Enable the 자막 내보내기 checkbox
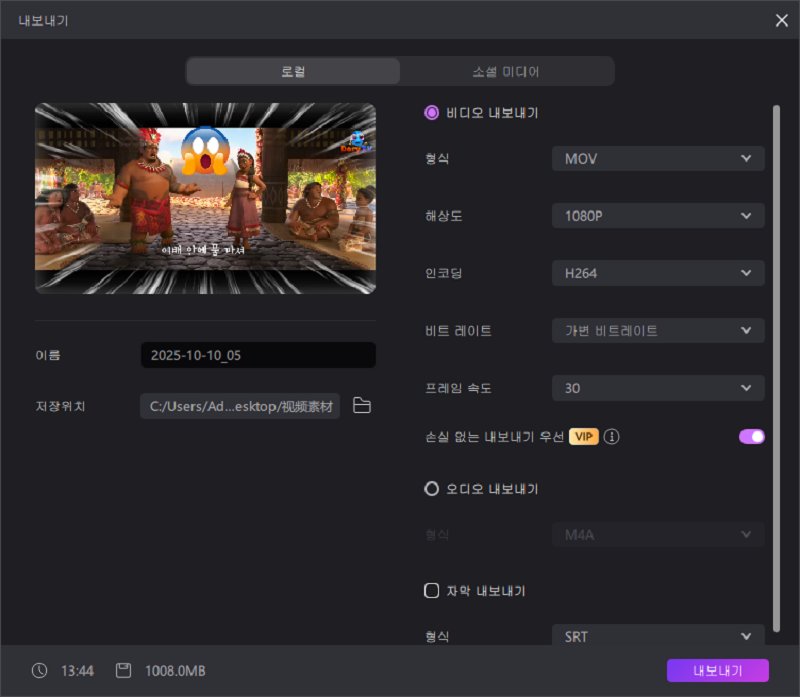The image size is (800, 697). (x=432, y=591)
